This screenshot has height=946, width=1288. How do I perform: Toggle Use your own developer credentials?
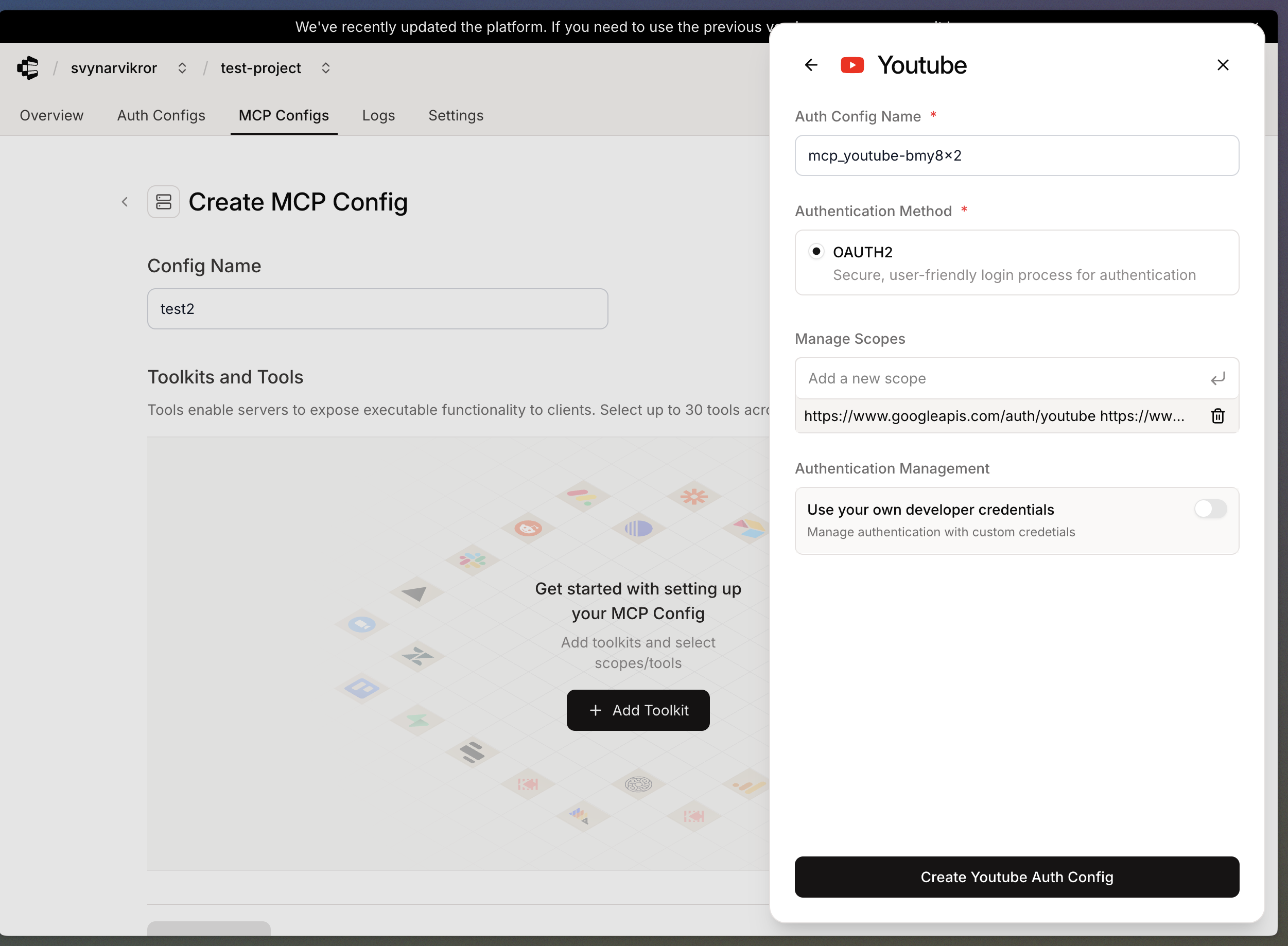[x=1210, y=509]
